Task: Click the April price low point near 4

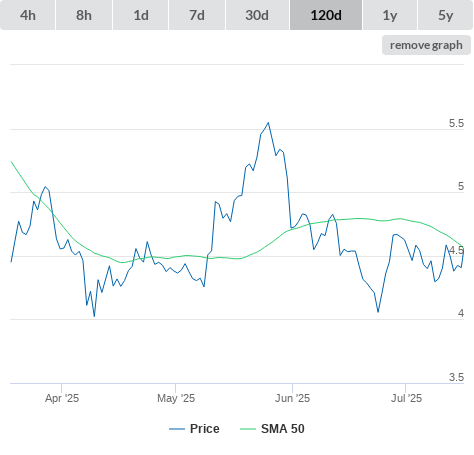Action: 94,316
